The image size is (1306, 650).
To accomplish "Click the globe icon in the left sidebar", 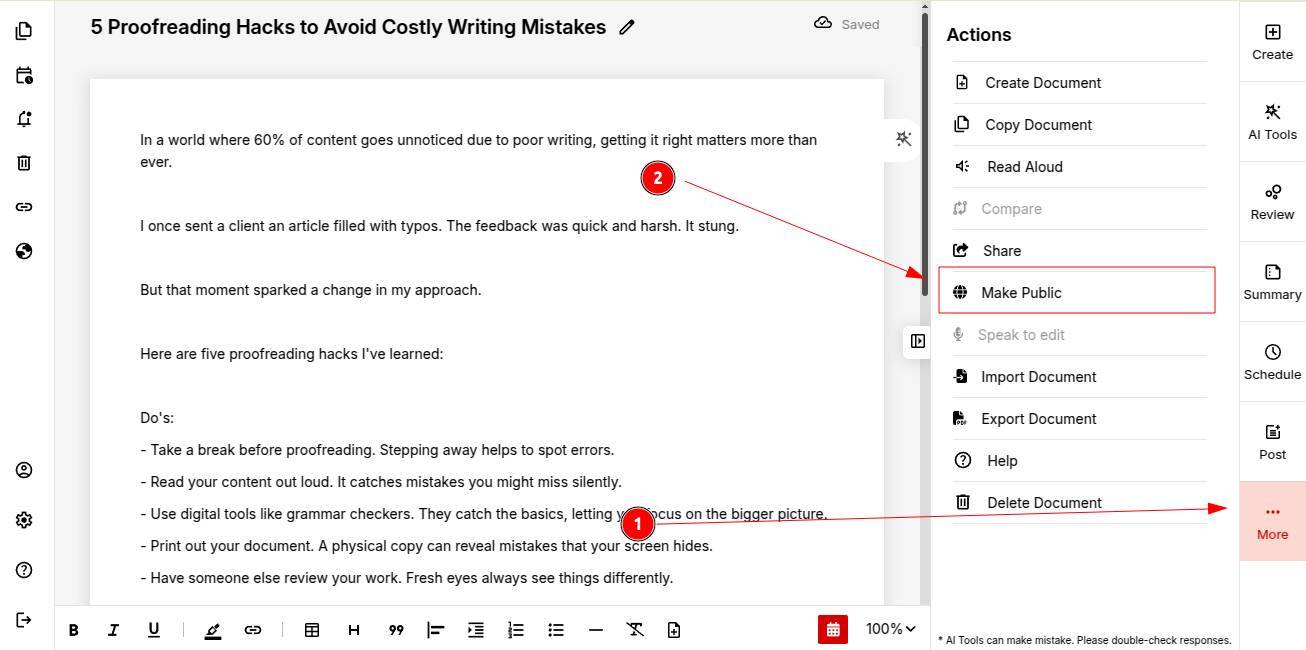I will tap(24, 251).
